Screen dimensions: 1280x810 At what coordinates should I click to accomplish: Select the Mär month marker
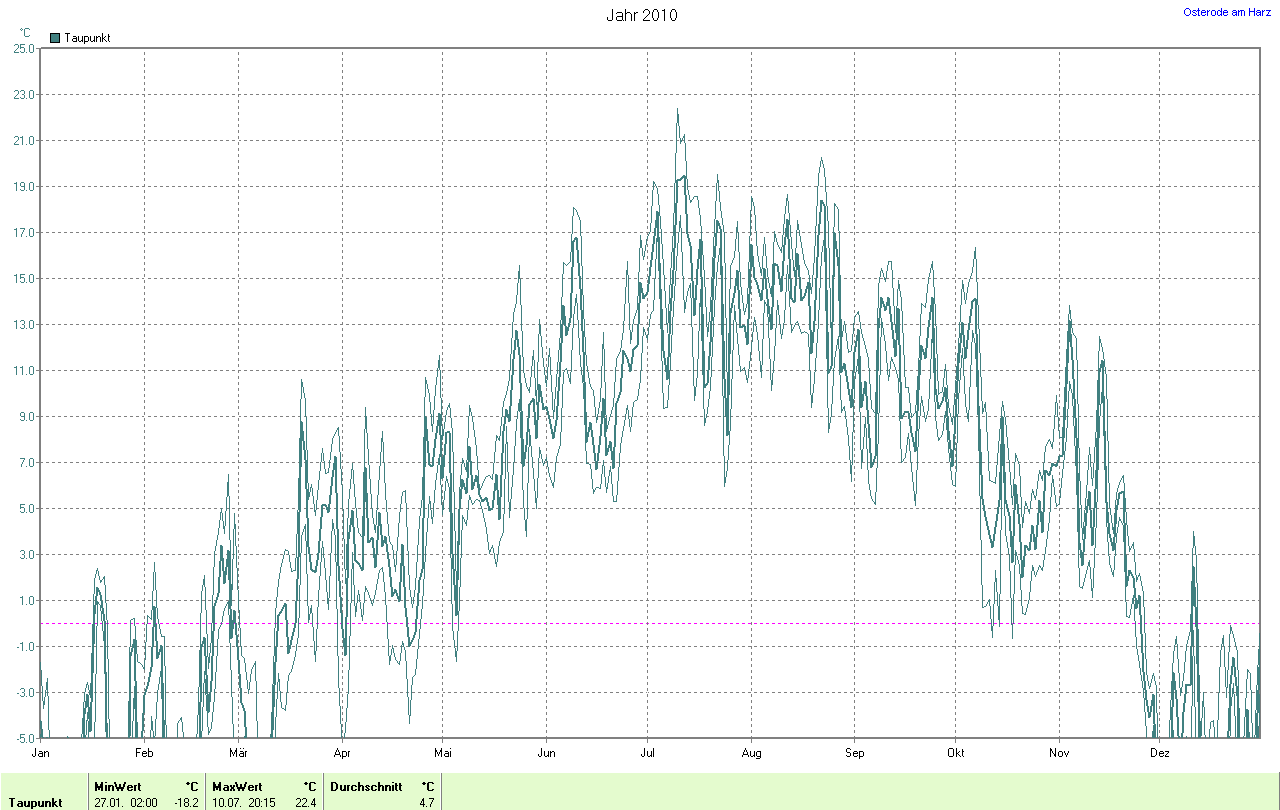click(x=238, y=752)
